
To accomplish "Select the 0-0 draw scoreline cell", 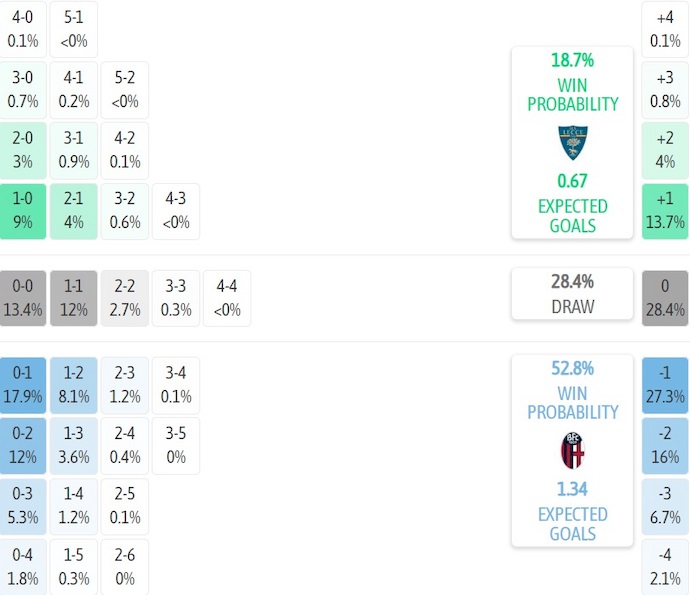I will click(23, 298).
